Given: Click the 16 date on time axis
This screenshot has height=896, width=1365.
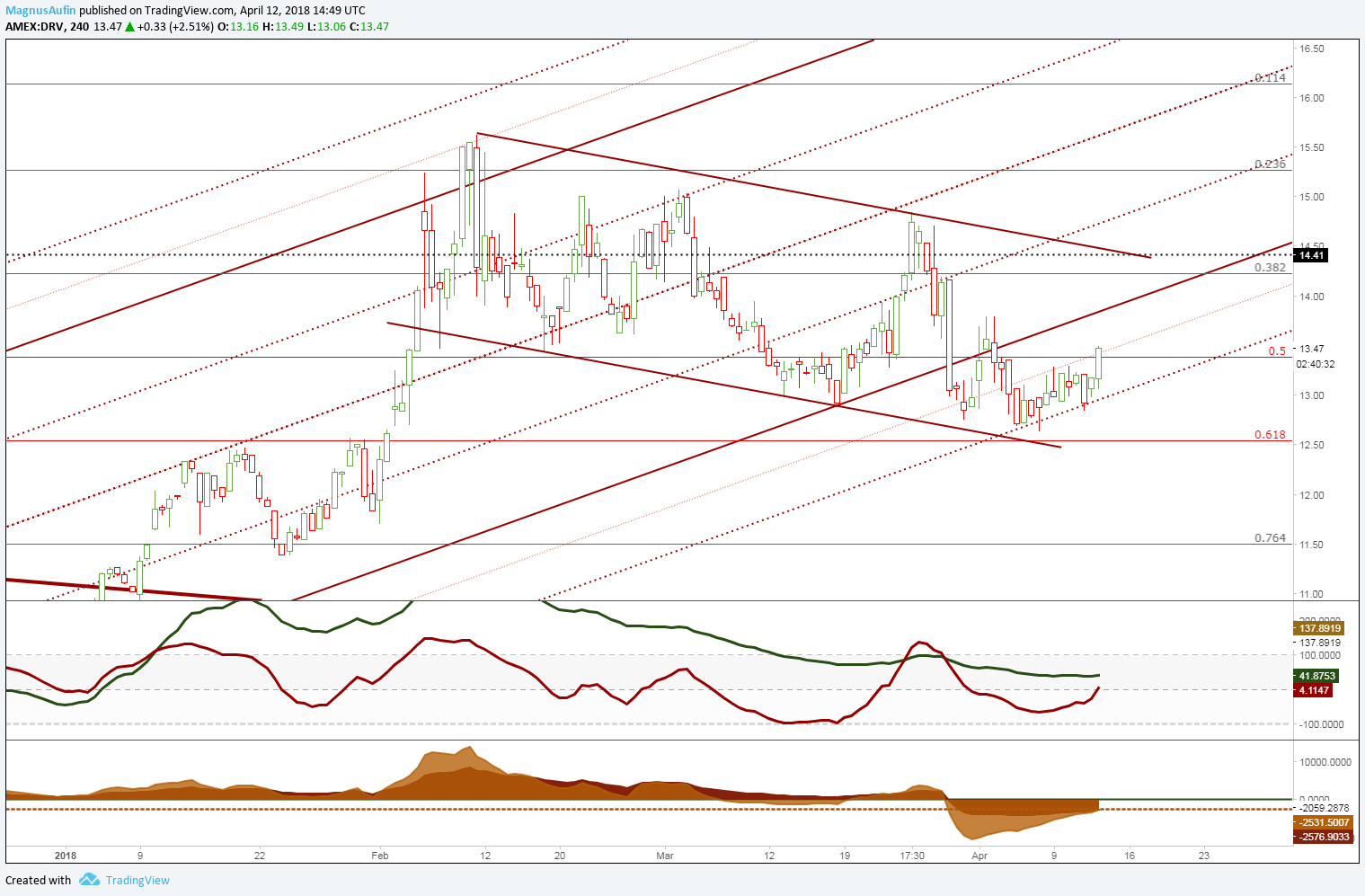Looking at the screenshot, I should coord(1129,856).
